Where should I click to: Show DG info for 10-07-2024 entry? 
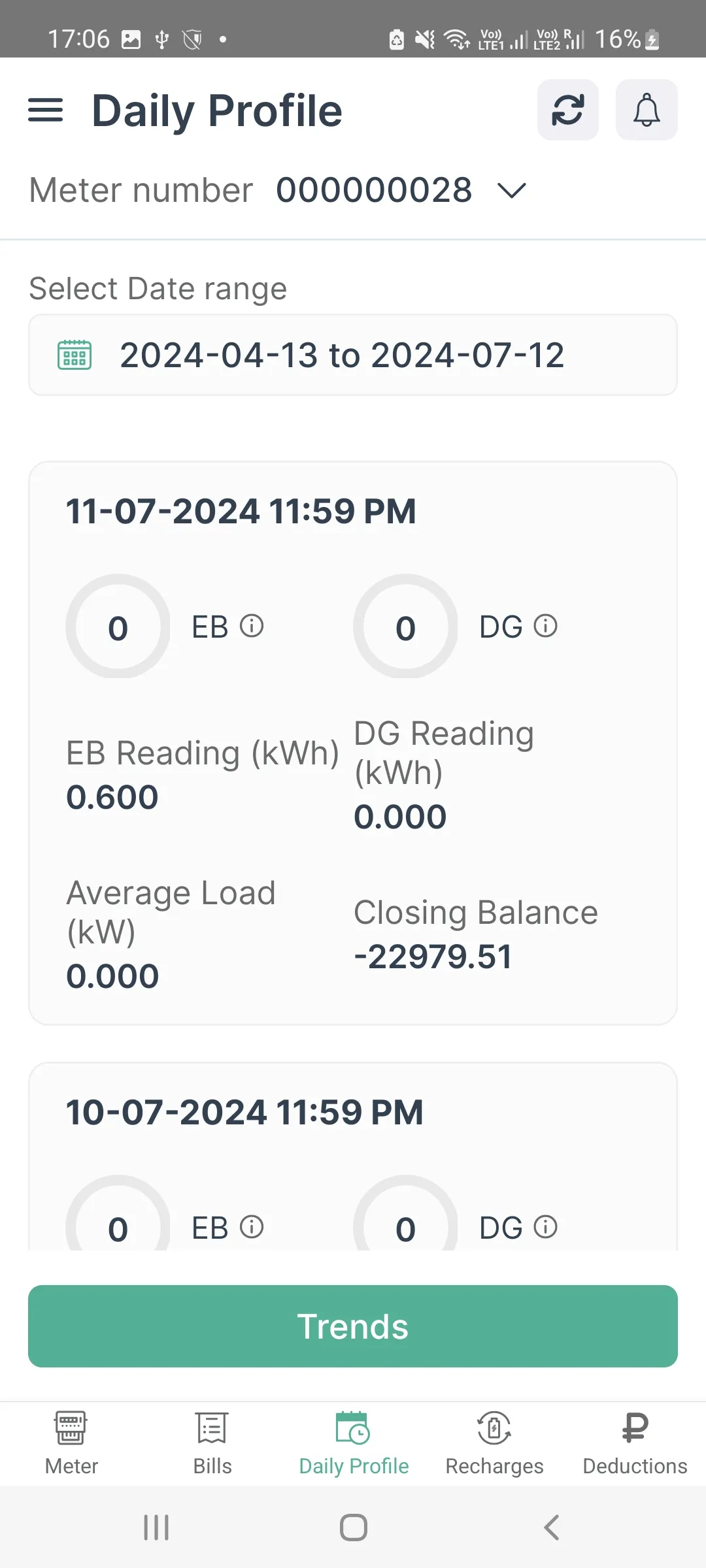point(546,1227)
